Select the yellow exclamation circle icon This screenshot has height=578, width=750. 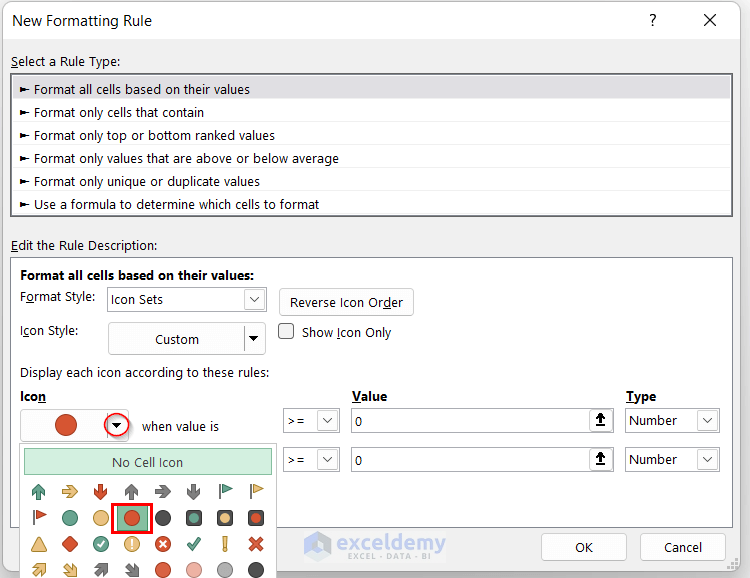pos(132,544)
